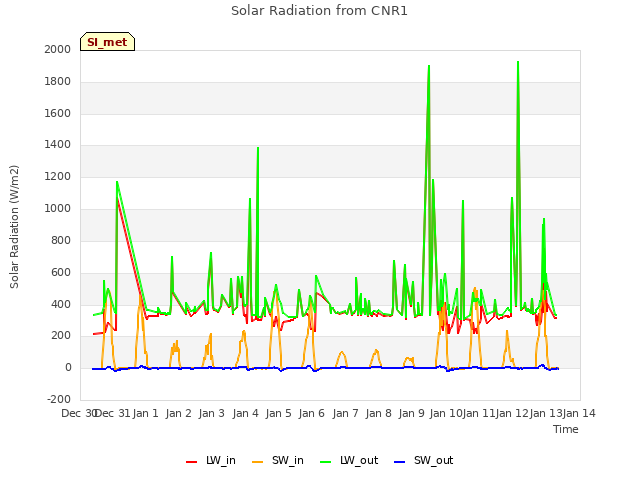
Task: Click the Jan 3 x-axis tick label
Action: pyautogui.click(x=212, y=413)
